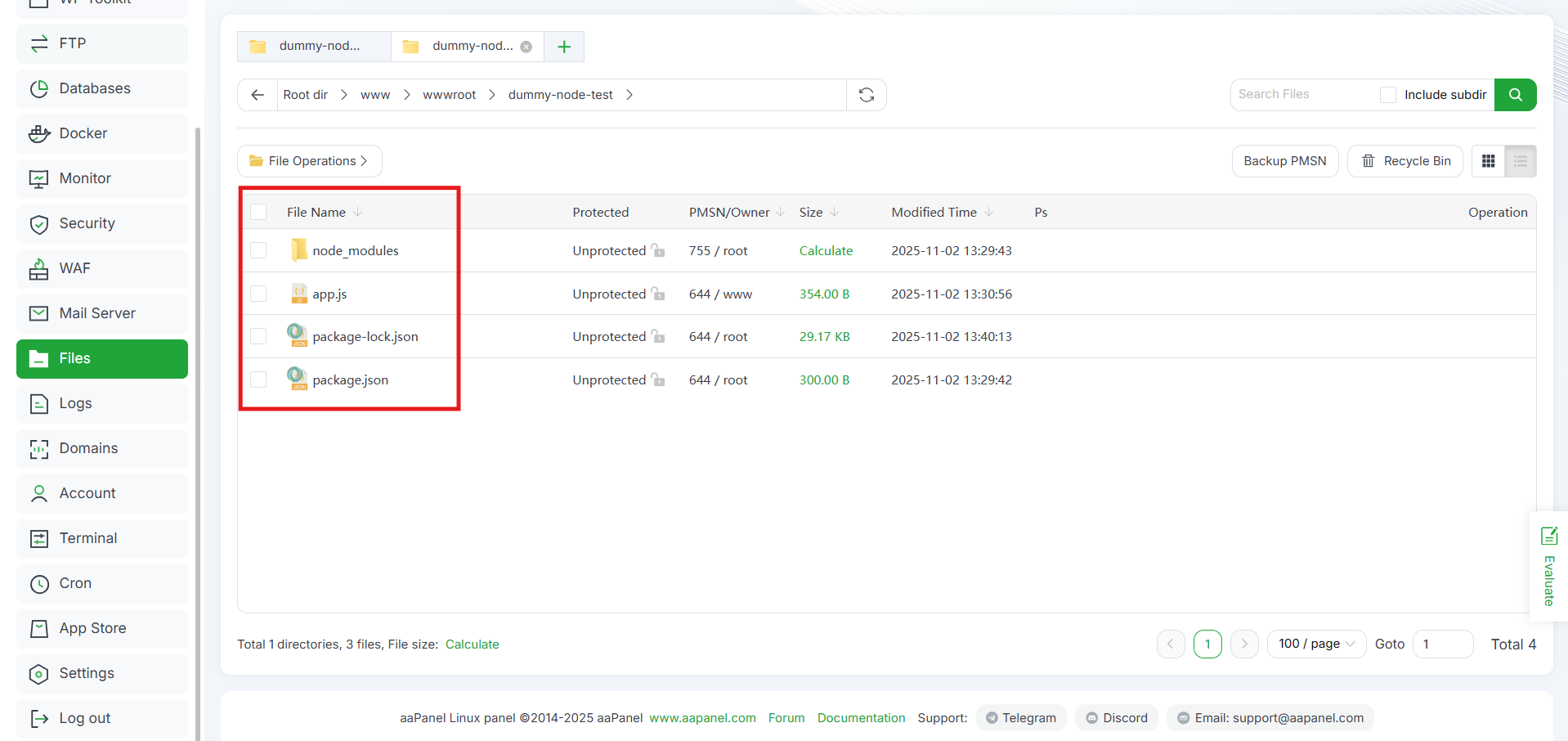Click the Account person icon
1568x741 pixels.
pos(38,493)
